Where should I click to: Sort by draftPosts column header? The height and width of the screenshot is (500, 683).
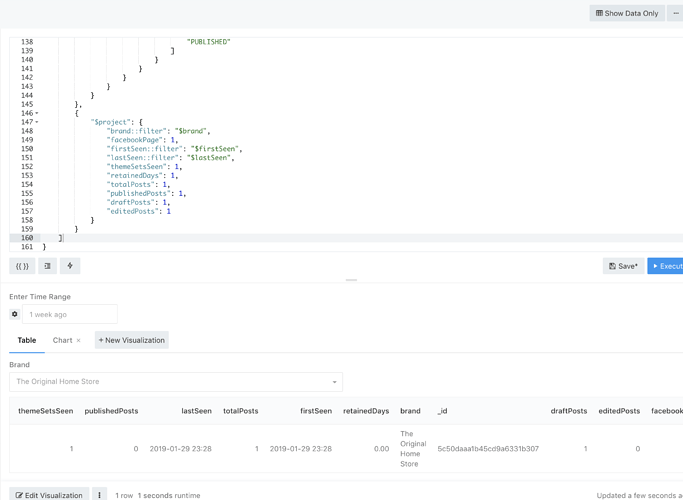[568, 411]
